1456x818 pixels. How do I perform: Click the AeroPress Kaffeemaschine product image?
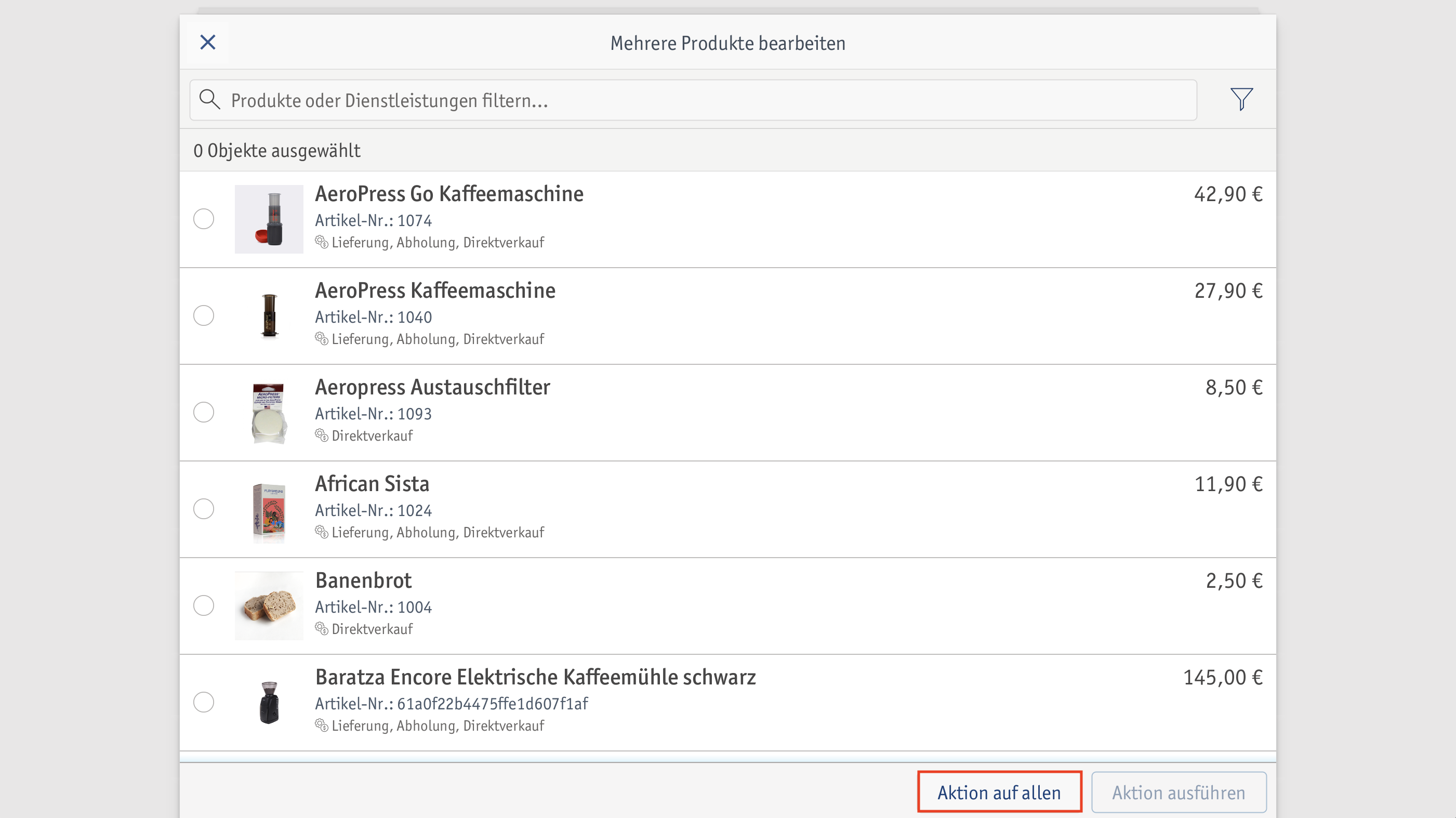click(269, 315)
